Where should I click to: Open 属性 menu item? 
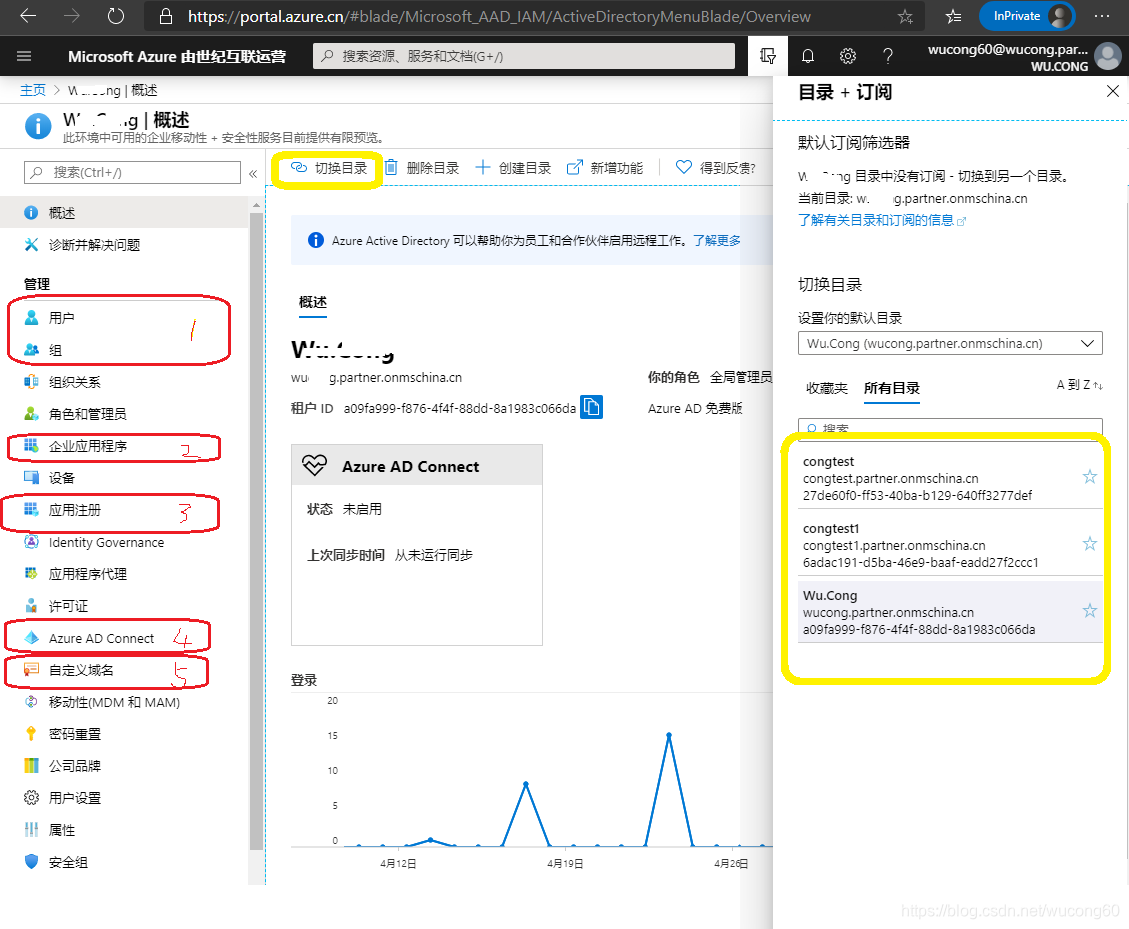click(x=124, y=830)
